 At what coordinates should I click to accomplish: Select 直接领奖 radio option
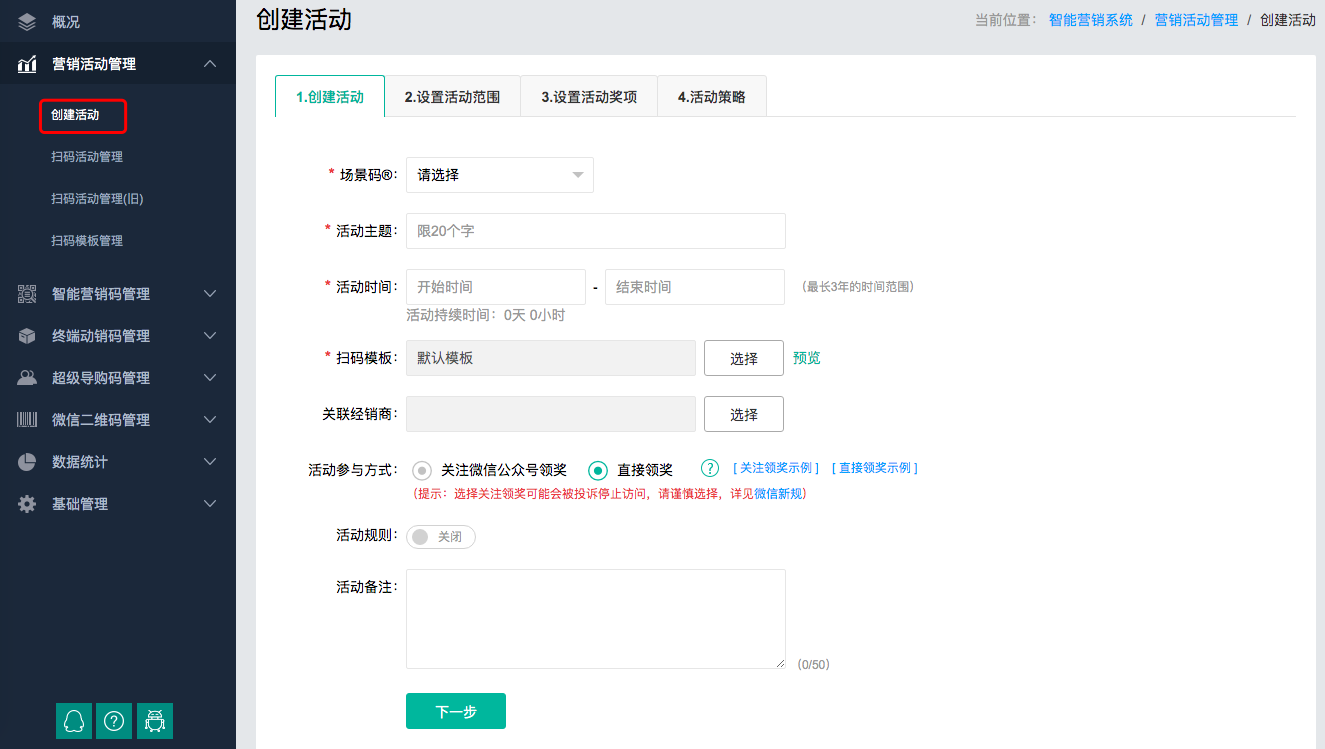[x=598, y=470]
